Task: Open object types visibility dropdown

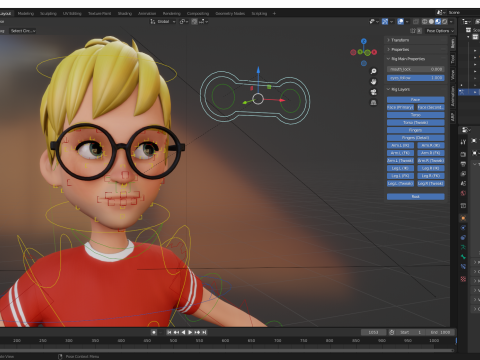Action: point(374,21)
